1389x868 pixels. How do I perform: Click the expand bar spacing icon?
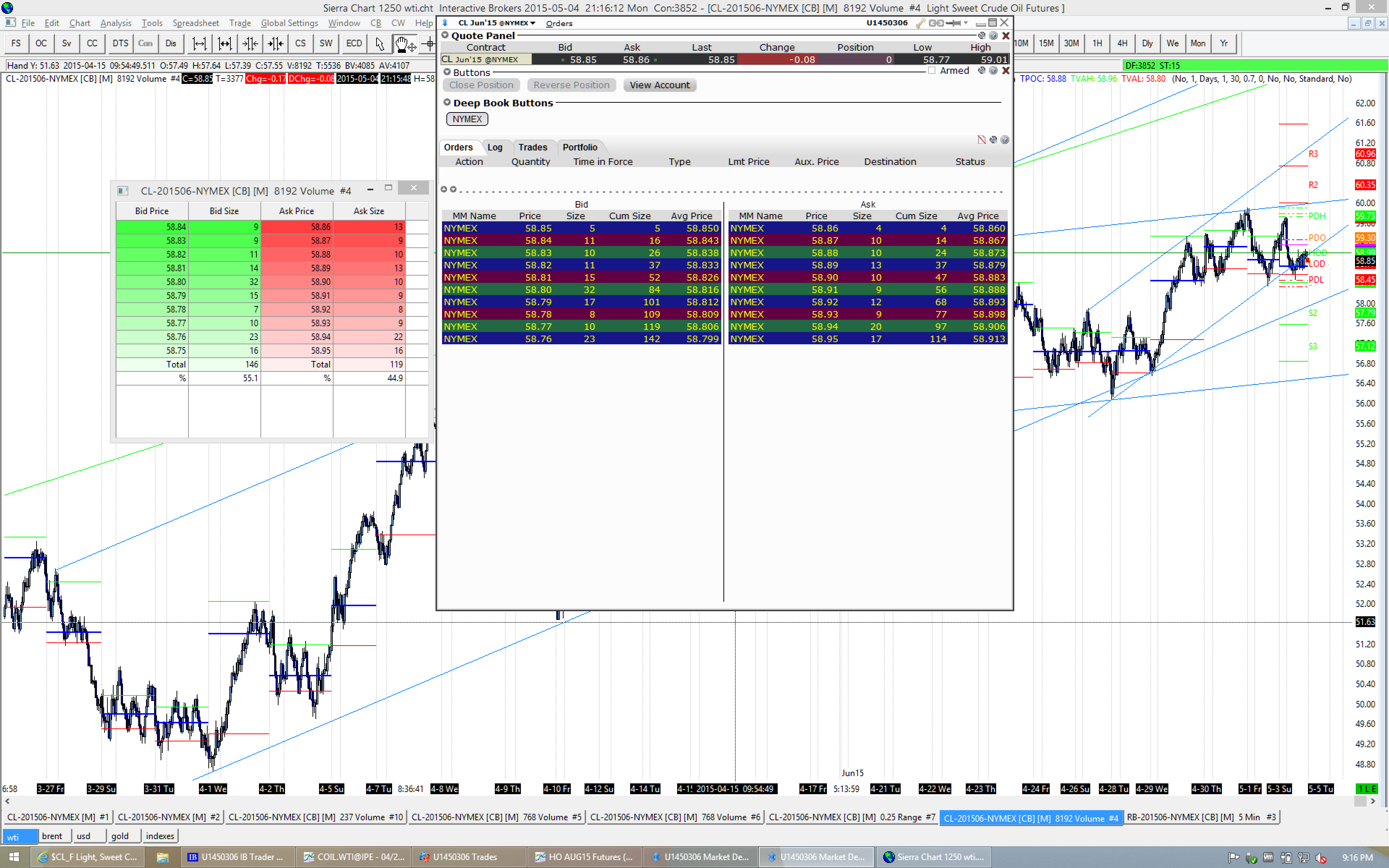(x=199, y=44)
